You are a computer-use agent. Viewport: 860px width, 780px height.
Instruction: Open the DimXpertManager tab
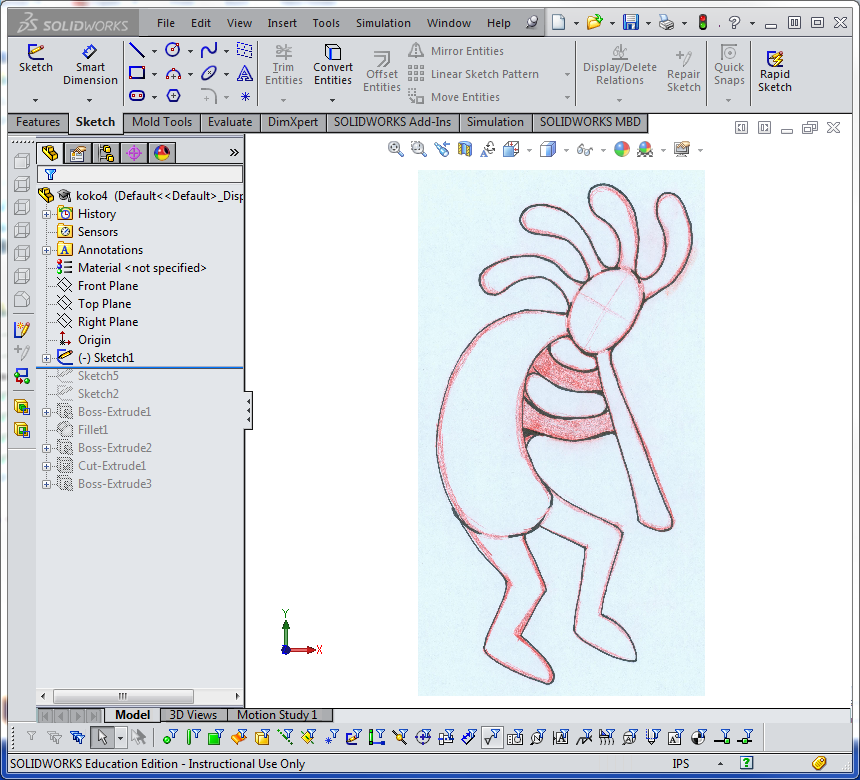[x=134, y=153]
